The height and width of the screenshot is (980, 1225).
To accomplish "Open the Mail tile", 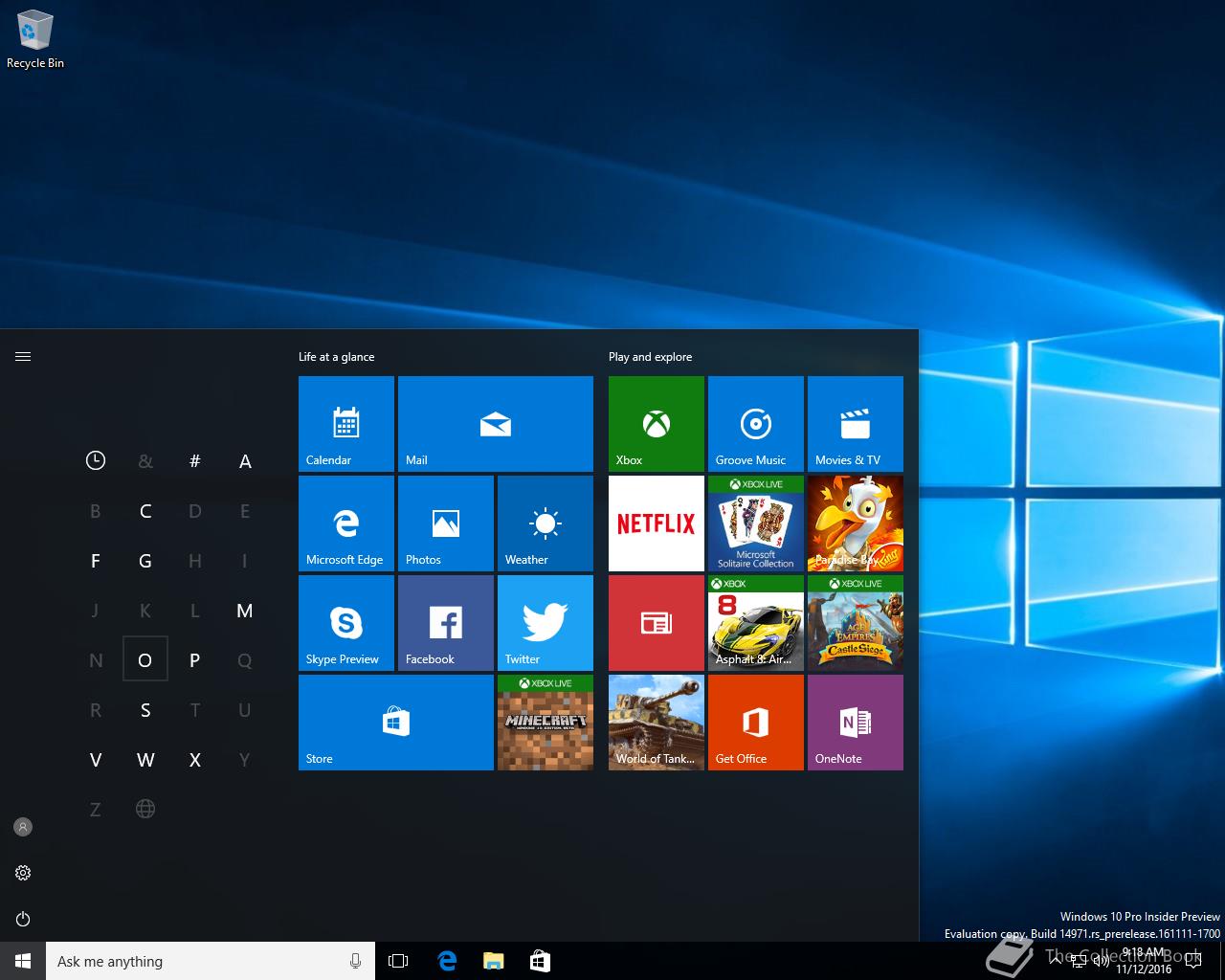I will click(496, 424).
